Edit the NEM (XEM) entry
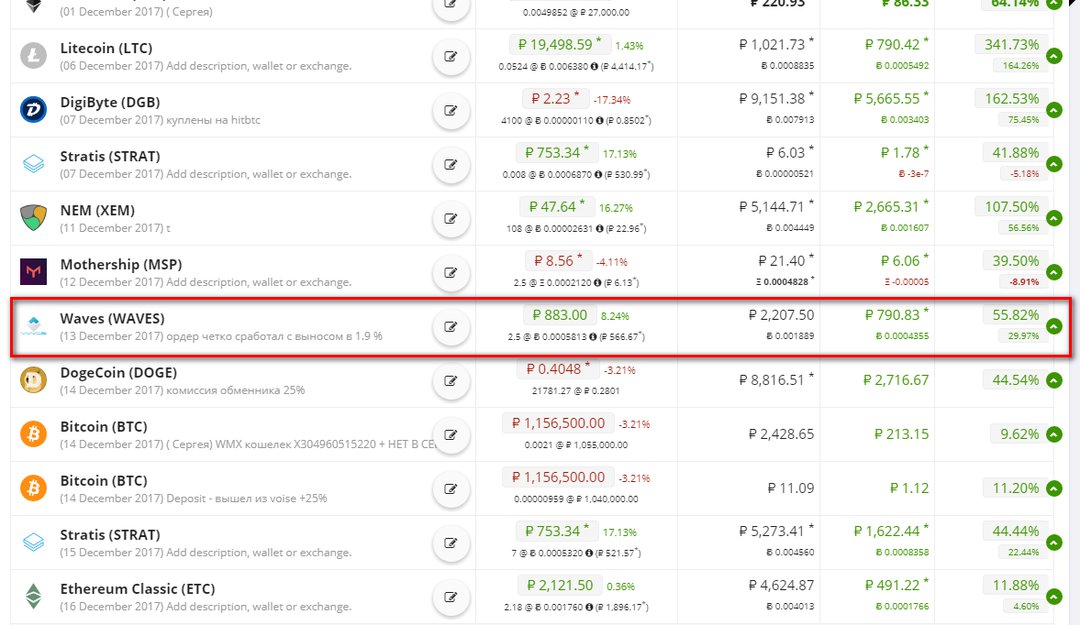The height and width of the screenshot is (625, 1080). point(450,218)
